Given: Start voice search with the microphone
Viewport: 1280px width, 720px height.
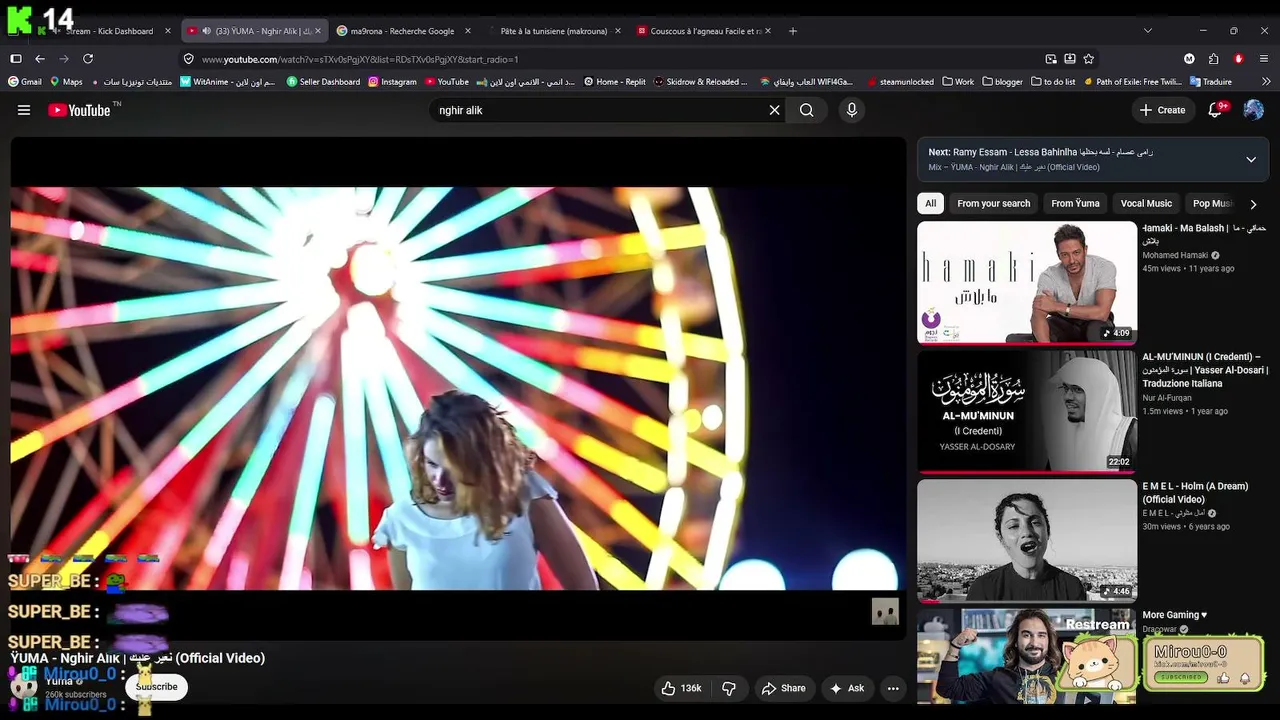Looking at the screenshot, I should [852, 110].
